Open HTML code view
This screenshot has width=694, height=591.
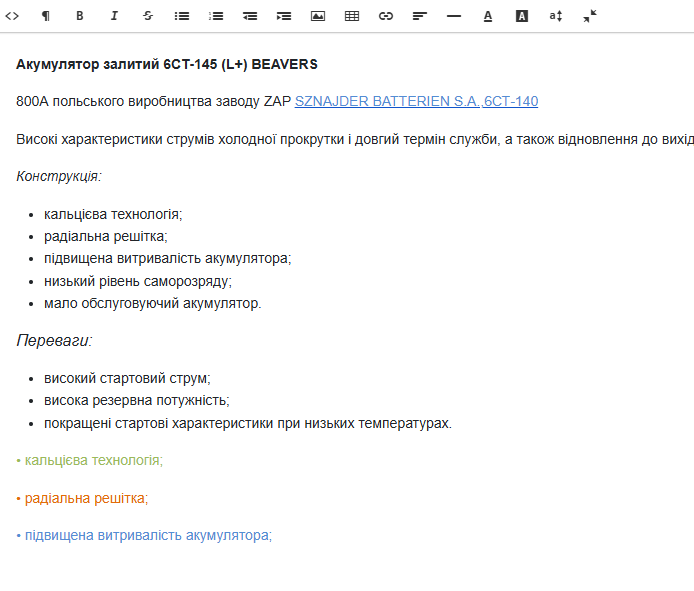click(12, 16)
